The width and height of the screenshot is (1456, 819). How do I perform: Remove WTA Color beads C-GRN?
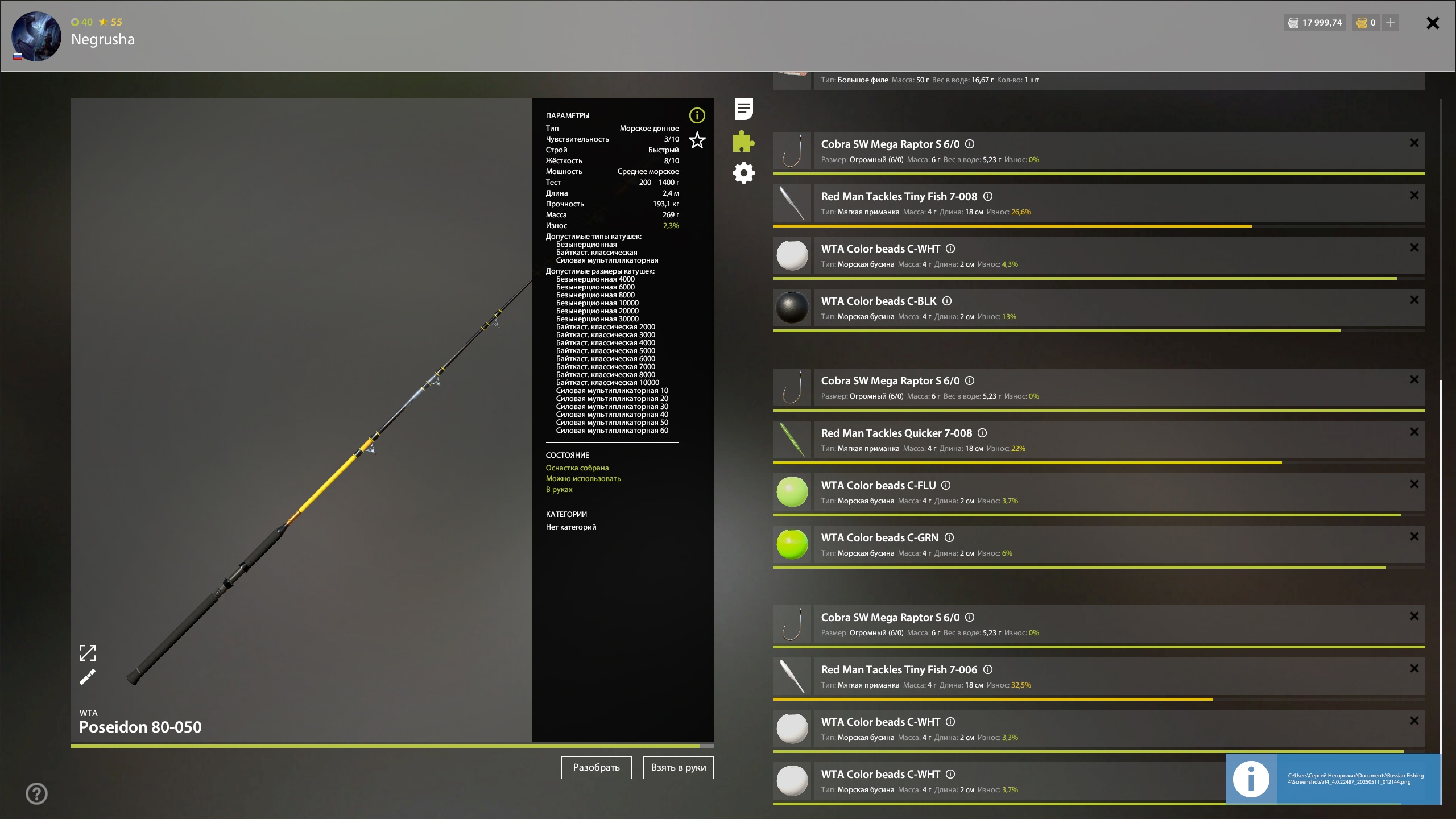[1414, 536]
